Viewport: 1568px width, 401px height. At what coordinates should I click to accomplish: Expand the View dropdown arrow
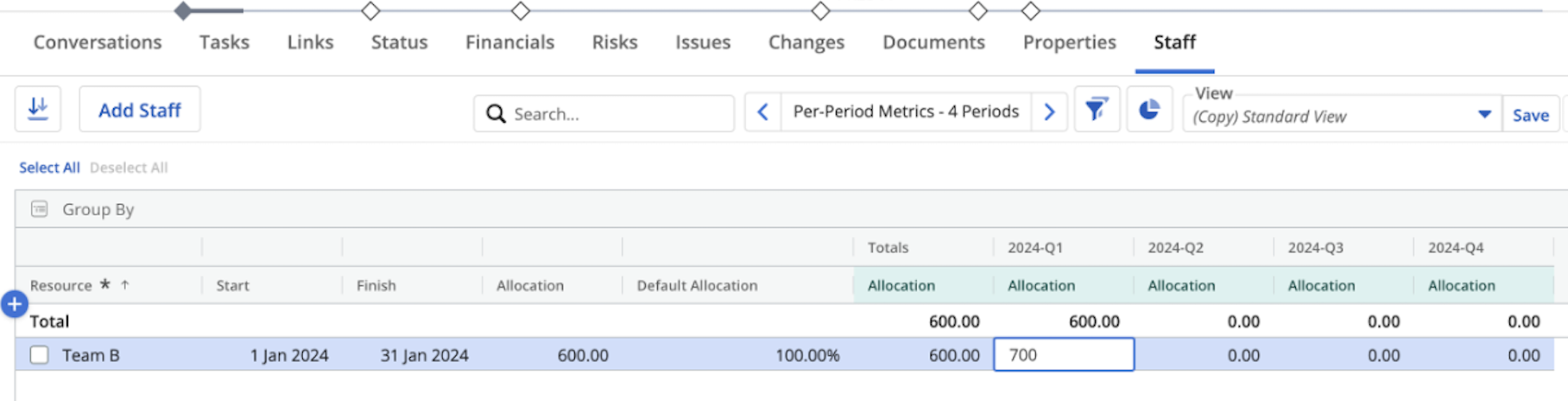click(1484, 114)
